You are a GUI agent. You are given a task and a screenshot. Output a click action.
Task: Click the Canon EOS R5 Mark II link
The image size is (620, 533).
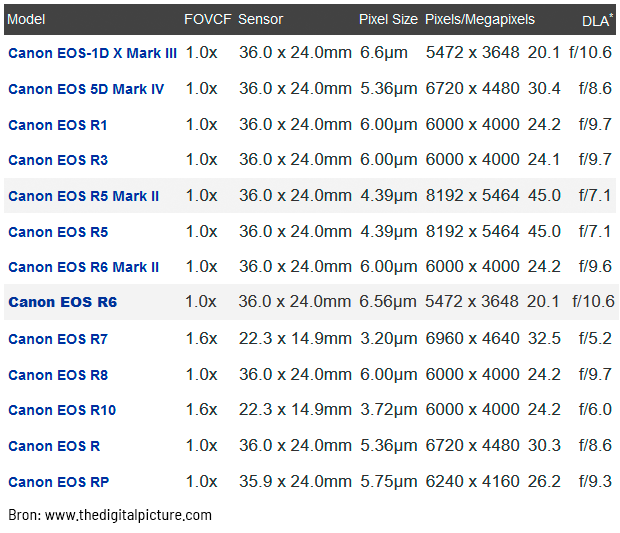(84, 196)
